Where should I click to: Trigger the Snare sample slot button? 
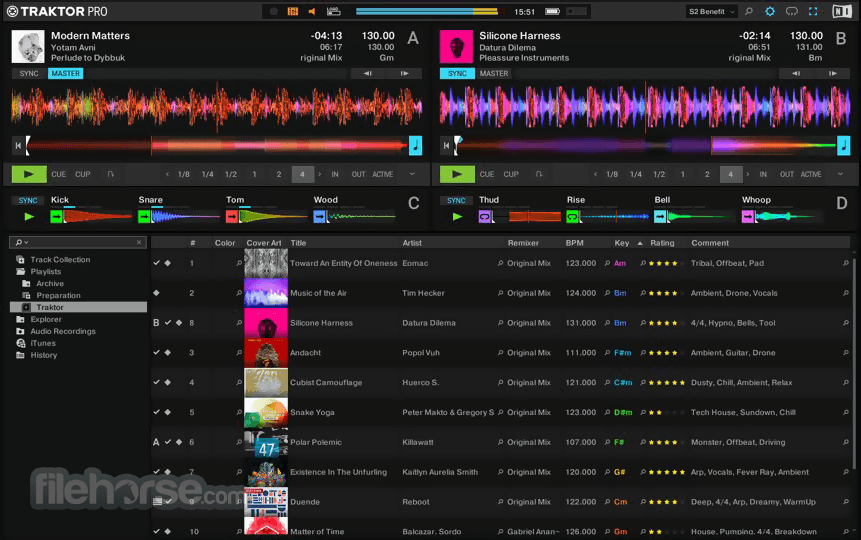click(x=144, y=216)
